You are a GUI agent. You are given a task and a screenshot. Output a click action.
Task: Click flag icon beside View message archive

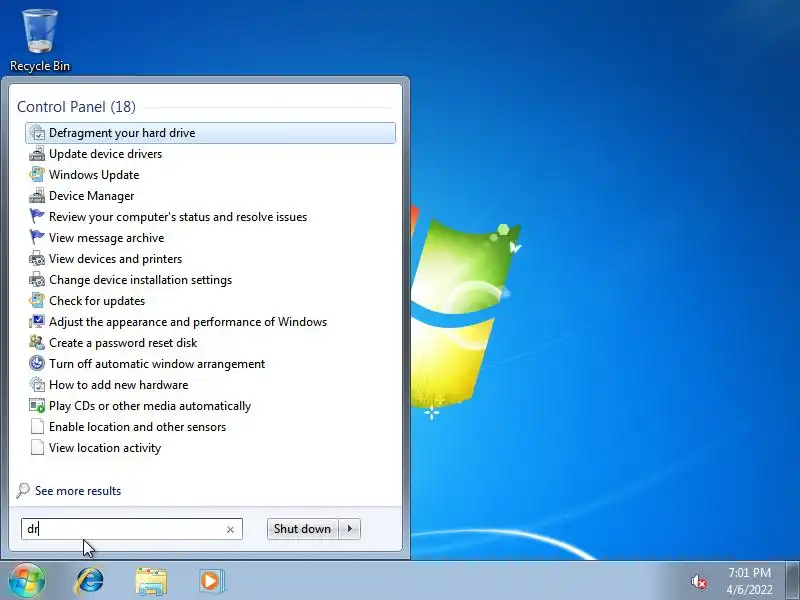(x=37, y=237)
